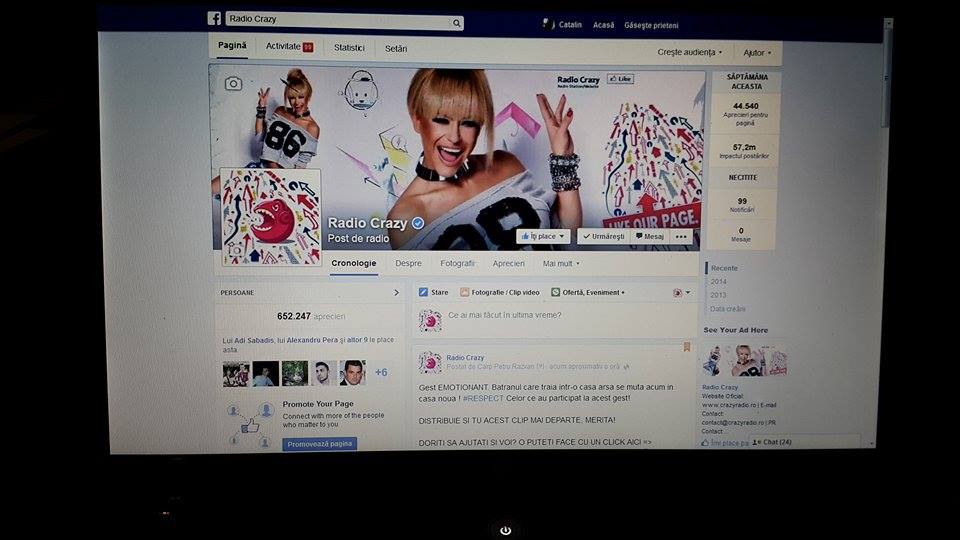Click the bookmark icon on the post
Image resolution: width=960 pixels, height=540 pixels.
[x=686, y=347]
